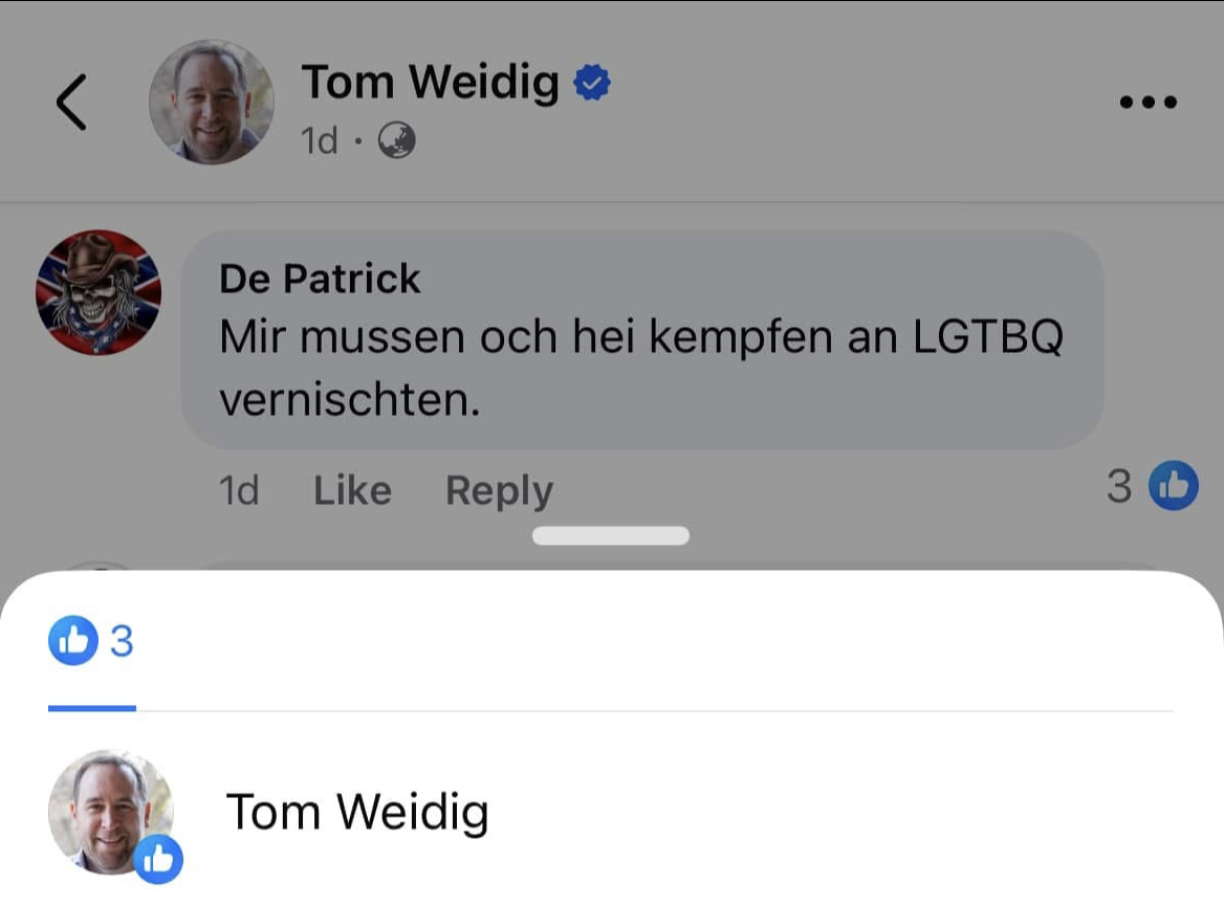Image resolution: width=1224 pixels, height=906 pixels.
Task: Click the blue verified badge in header
Action: (592, 83)
